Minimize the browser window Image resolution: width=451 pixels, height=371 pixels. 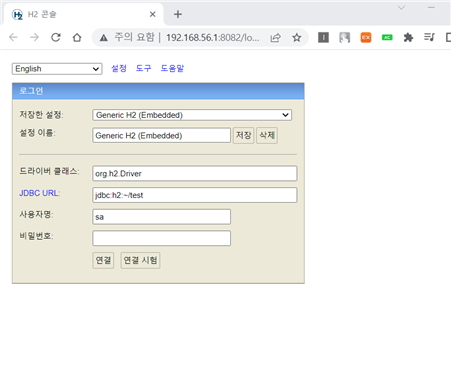tap(431, 8)
